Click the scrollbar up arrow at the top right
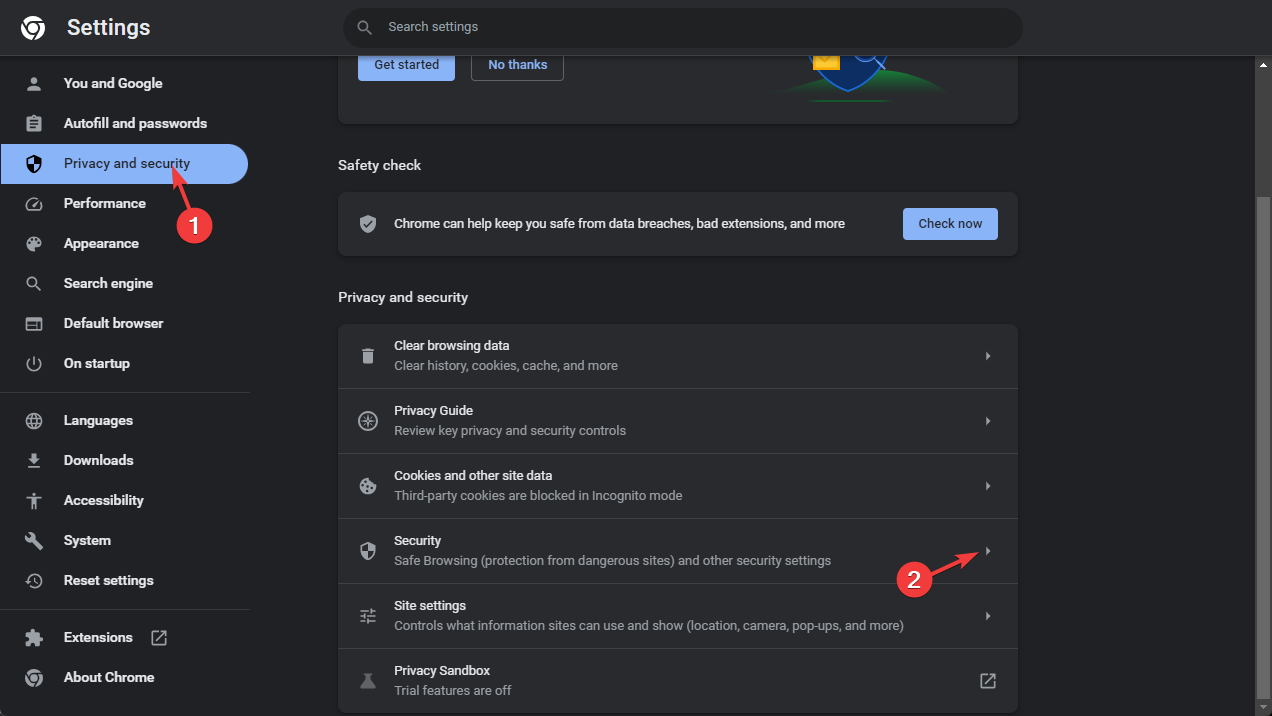This screenshot has width=1272, height=716. [1263, 65]
